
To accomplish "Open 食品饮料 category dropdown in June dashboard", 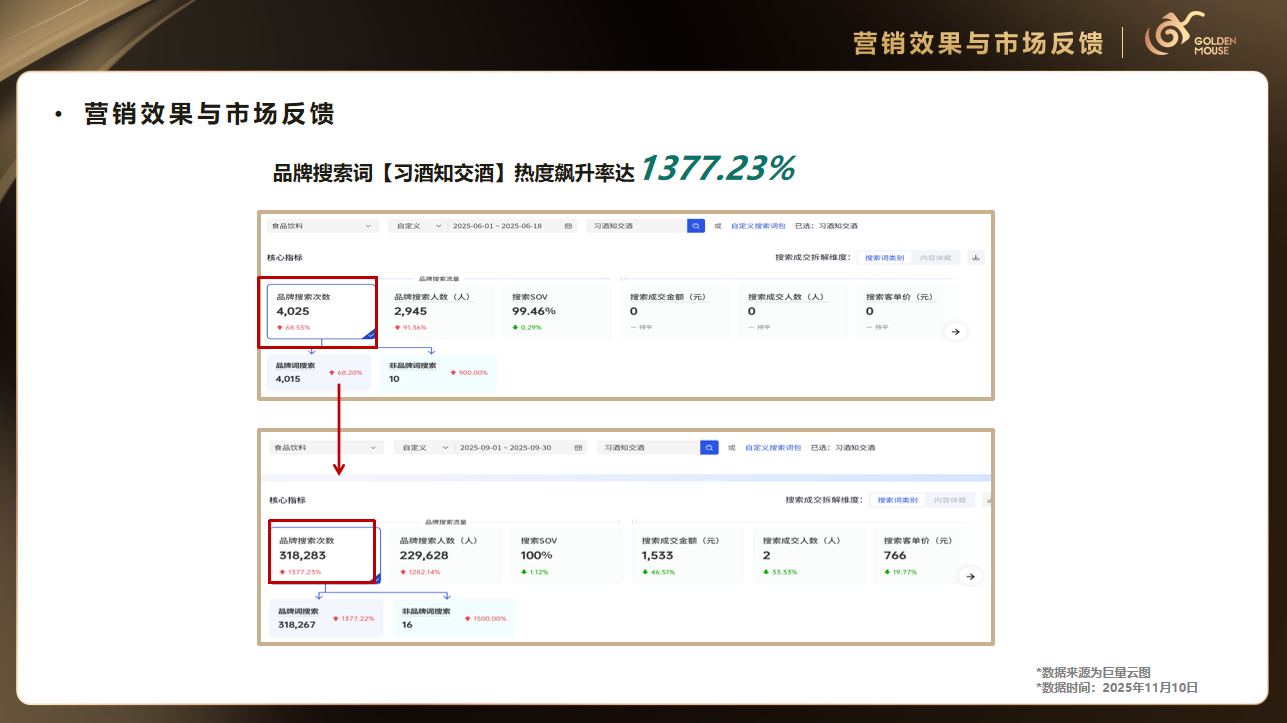I will 321,226.
